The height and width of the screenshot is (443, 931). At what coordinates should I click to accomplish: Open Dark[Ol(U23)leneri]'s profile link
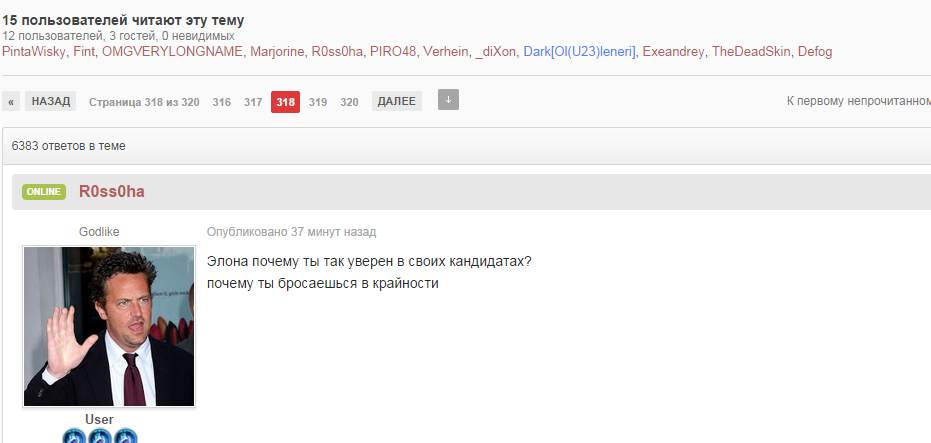point(580,52)
